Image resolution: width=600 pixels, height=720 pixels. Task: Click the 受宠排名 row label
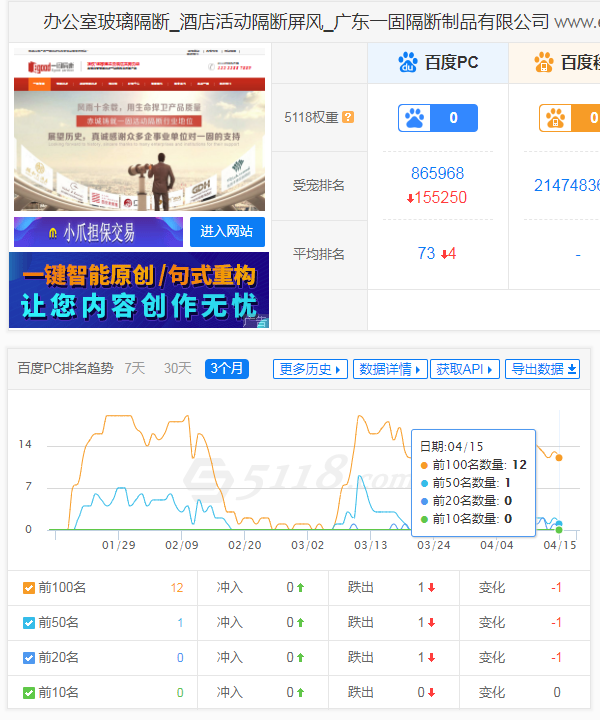(x=319, y=186)
